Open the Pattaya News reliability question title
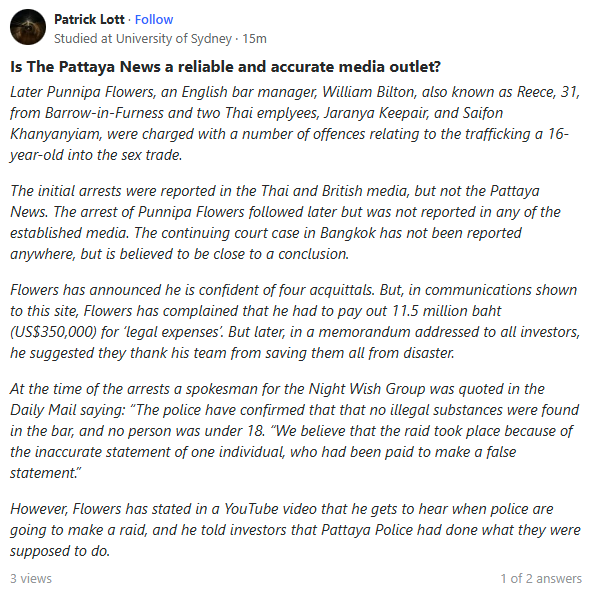This screenshot has width=595, height=592. pyautogui.click(x=225, y=67)
